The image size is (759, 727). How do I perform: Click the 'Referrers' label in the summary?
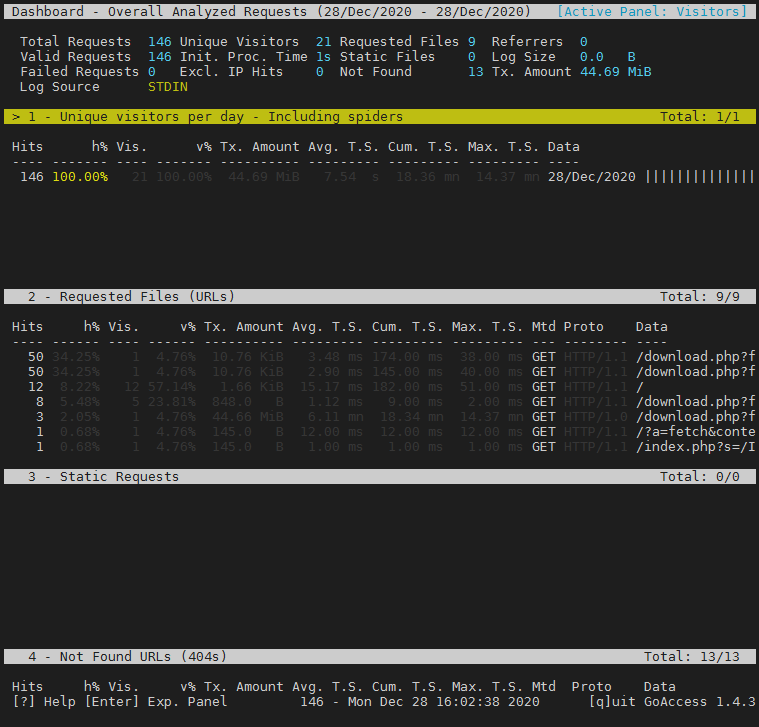point(527,42)
